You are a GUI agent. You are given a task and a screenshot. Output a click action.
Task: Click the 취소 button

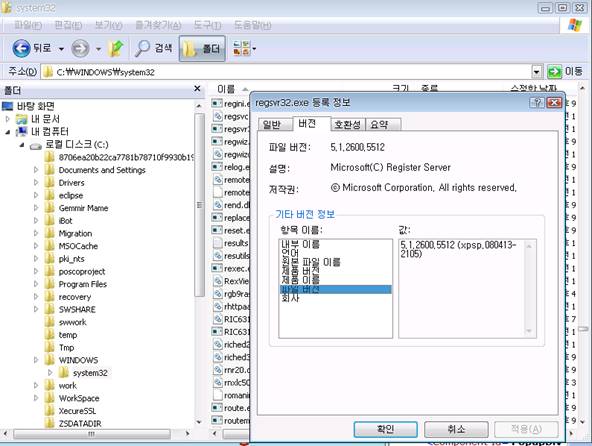pos(456,429)
